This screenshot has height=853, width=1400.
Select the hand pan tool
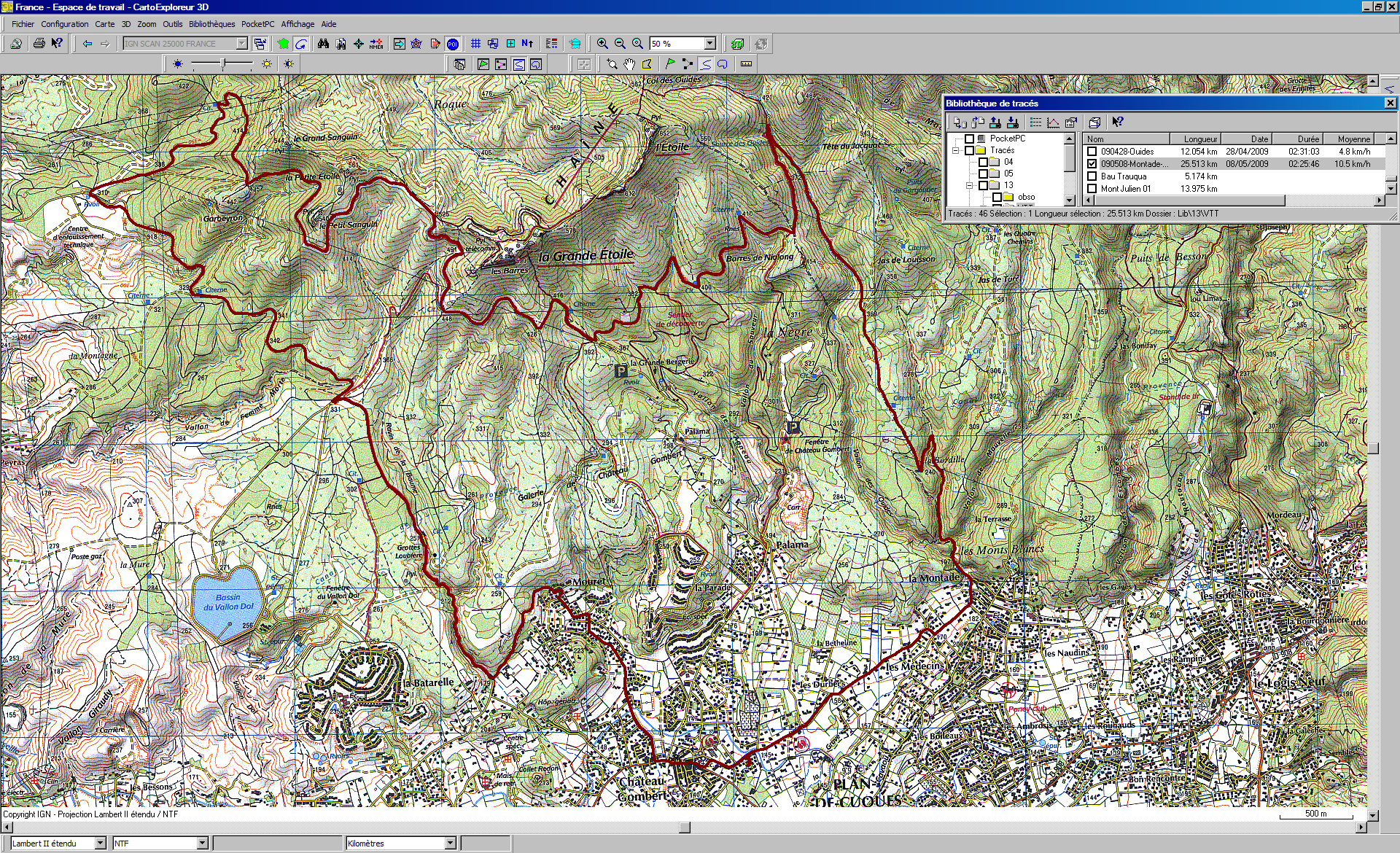click(x=629, y=64)
